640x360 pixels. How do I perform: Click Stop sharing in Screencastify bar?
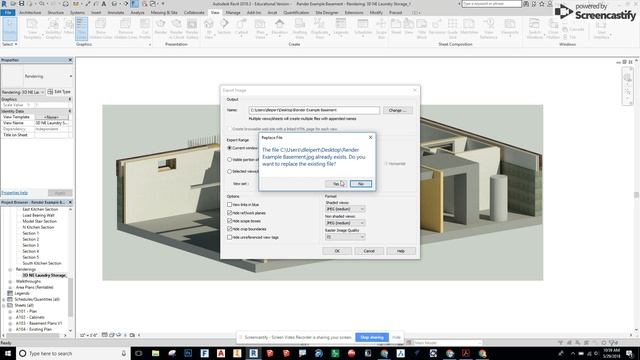click(x=372, y=338)
